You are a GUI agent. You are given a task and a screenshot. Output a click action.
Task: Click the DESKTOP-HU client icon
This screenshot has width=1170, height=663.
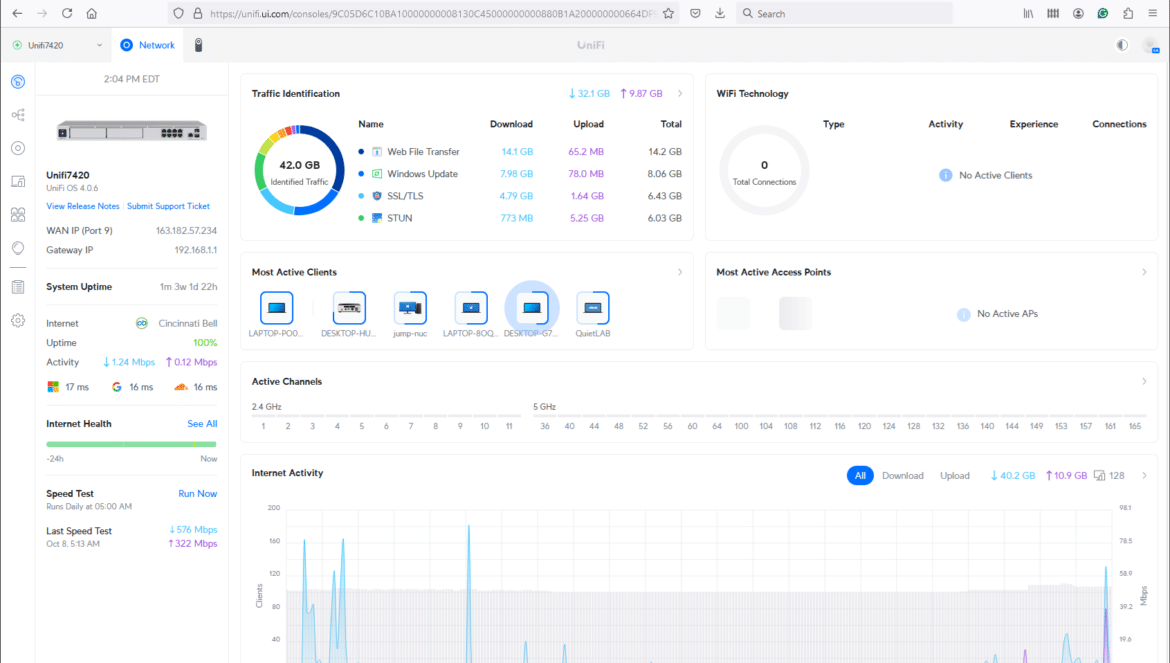348,307
